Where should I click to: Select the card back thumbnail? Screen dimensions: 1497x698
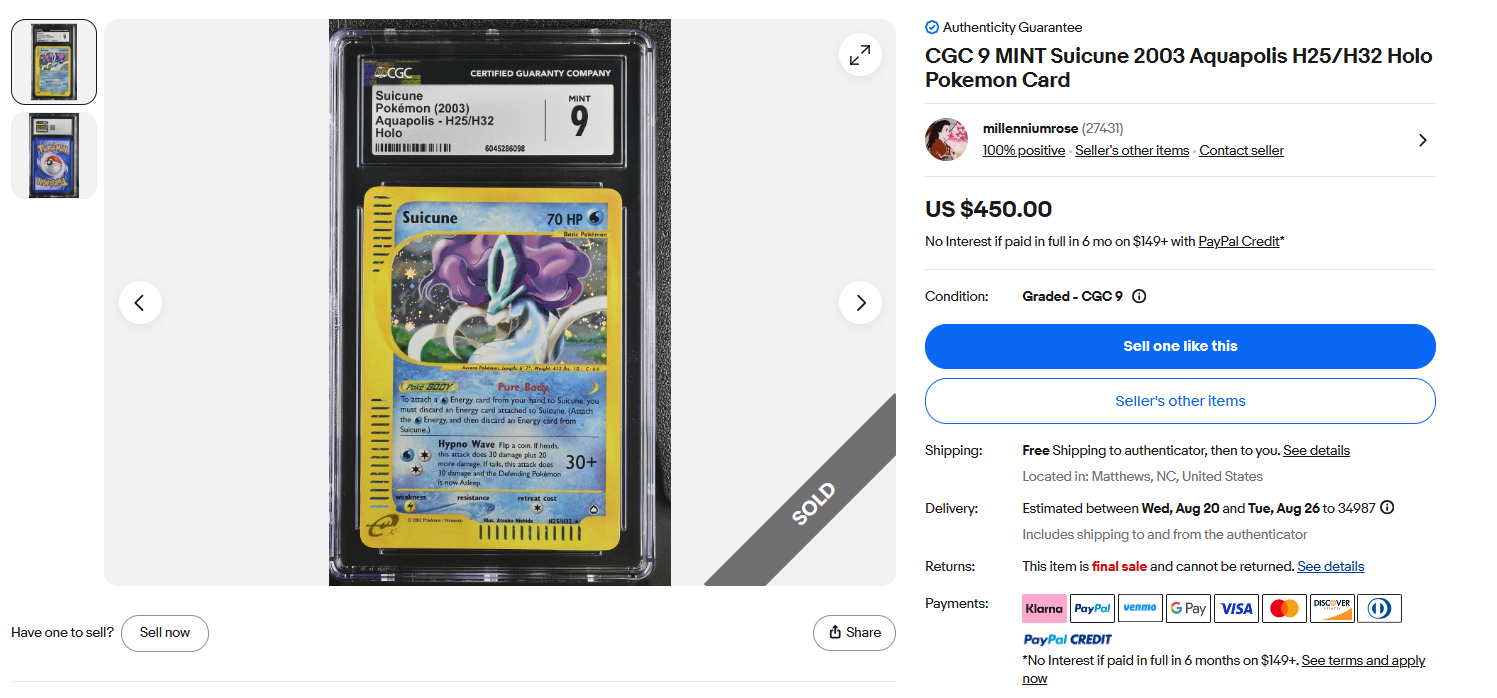pyautogui.click(x=54, y=155)
